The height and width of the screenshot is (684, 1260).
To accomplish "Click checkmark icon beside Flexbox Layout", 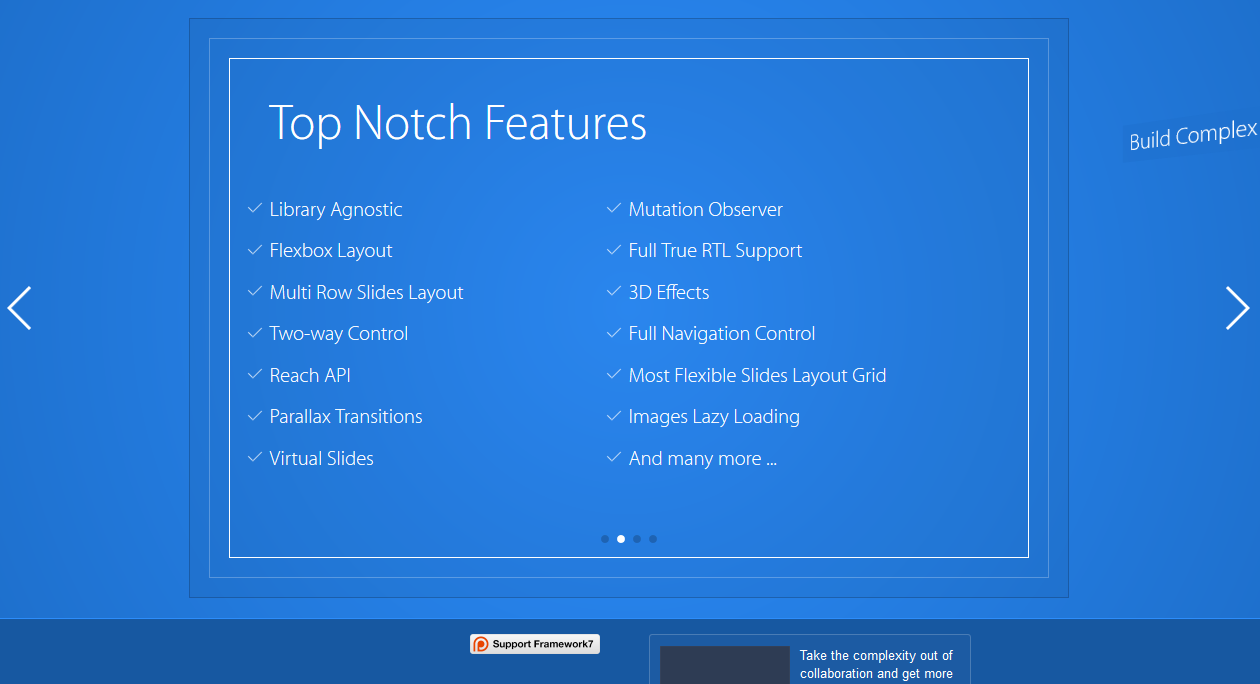I will (255, 249).
